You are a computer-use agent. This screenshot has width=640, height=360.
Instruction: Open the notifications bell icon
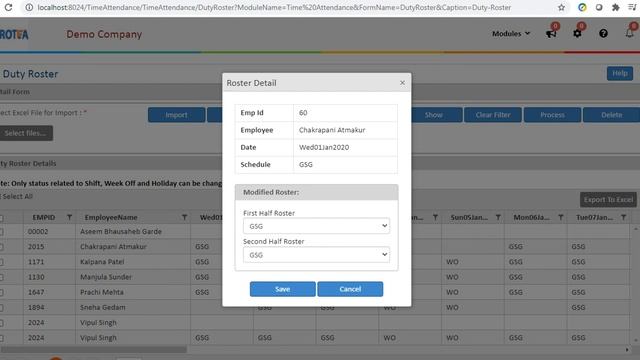(x=629, y=33)
